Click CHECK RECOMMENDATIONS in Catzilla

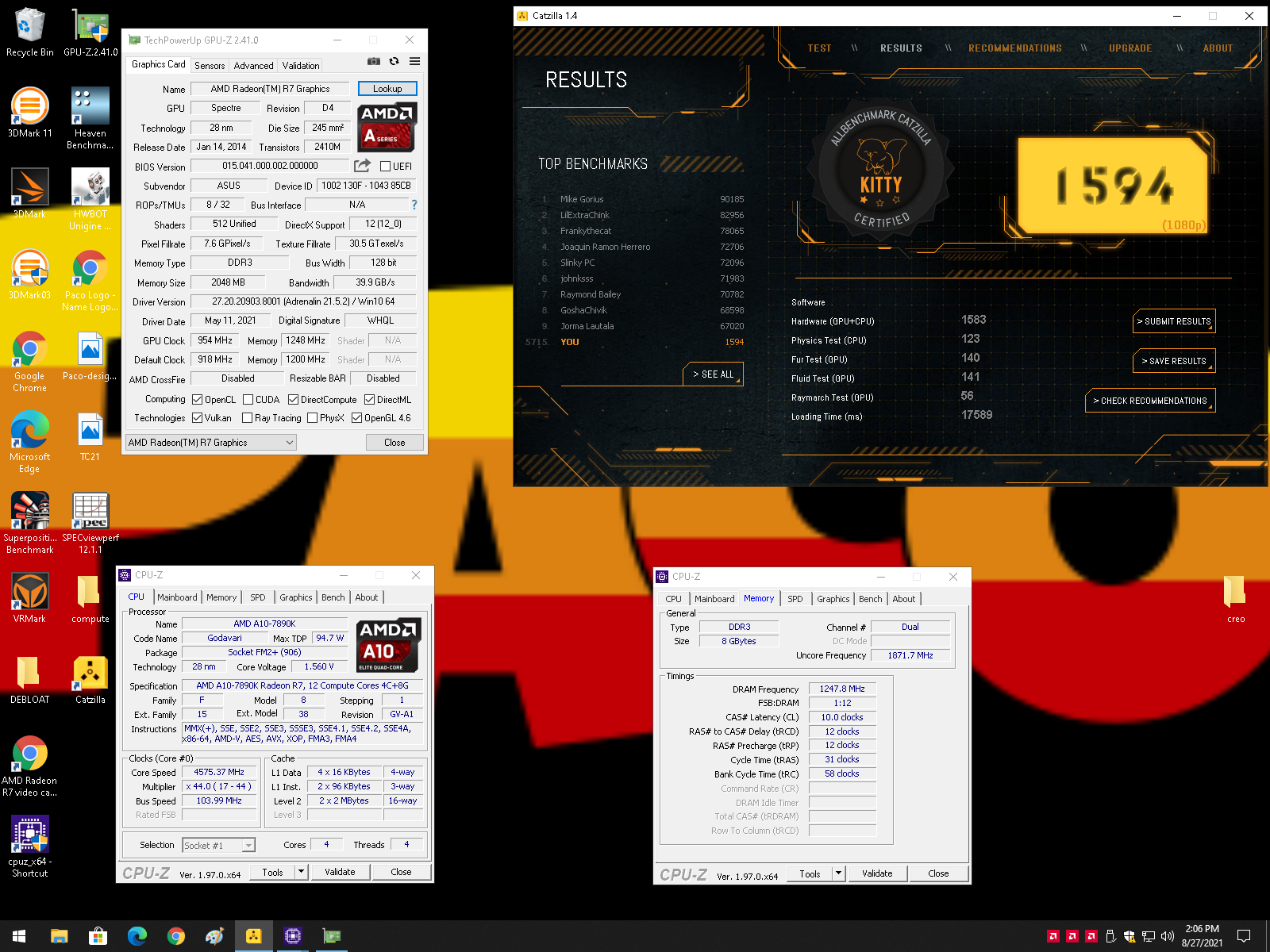coord(1150,401)
